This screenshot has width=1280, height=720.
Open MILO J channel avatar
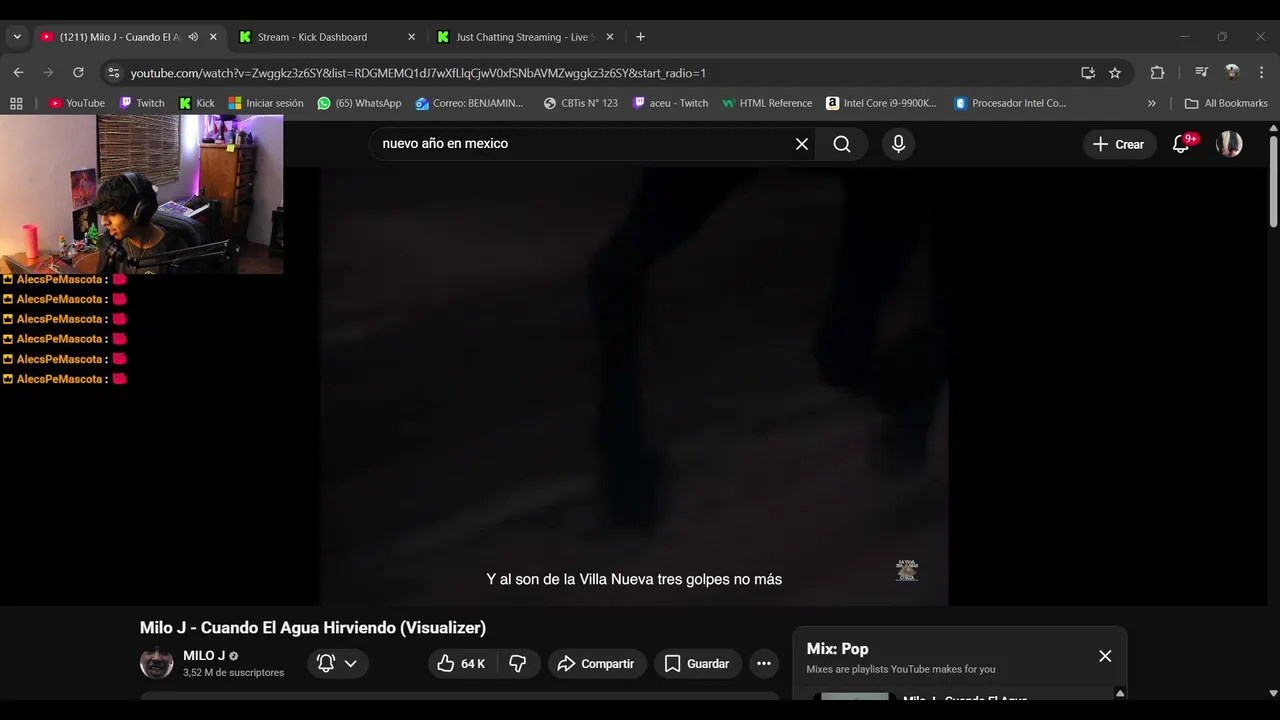pos(156,663)
